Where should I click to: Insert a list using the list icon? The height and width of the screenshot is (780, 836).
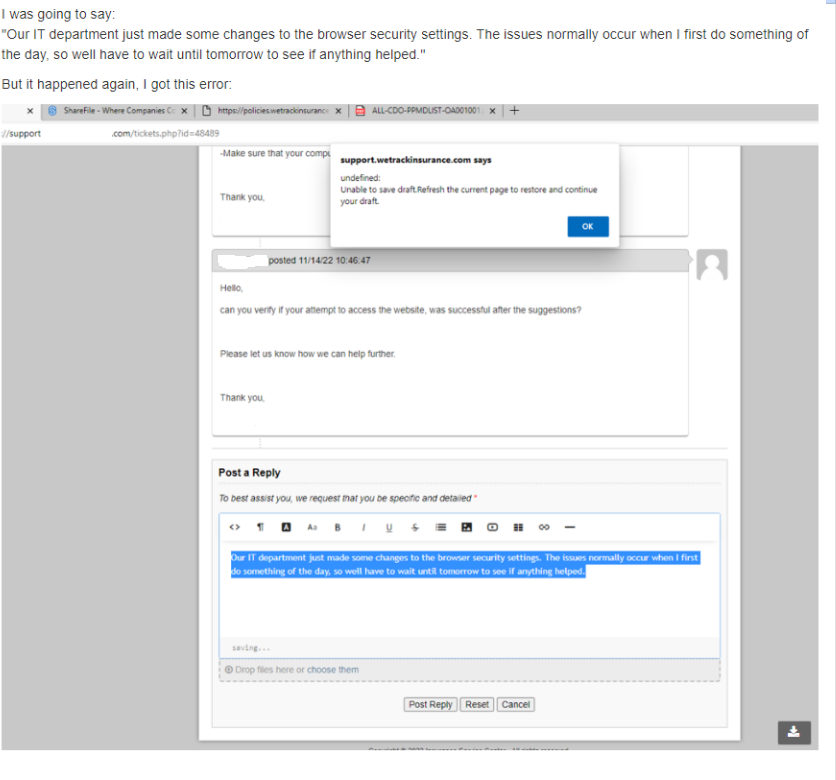[440, 527]
